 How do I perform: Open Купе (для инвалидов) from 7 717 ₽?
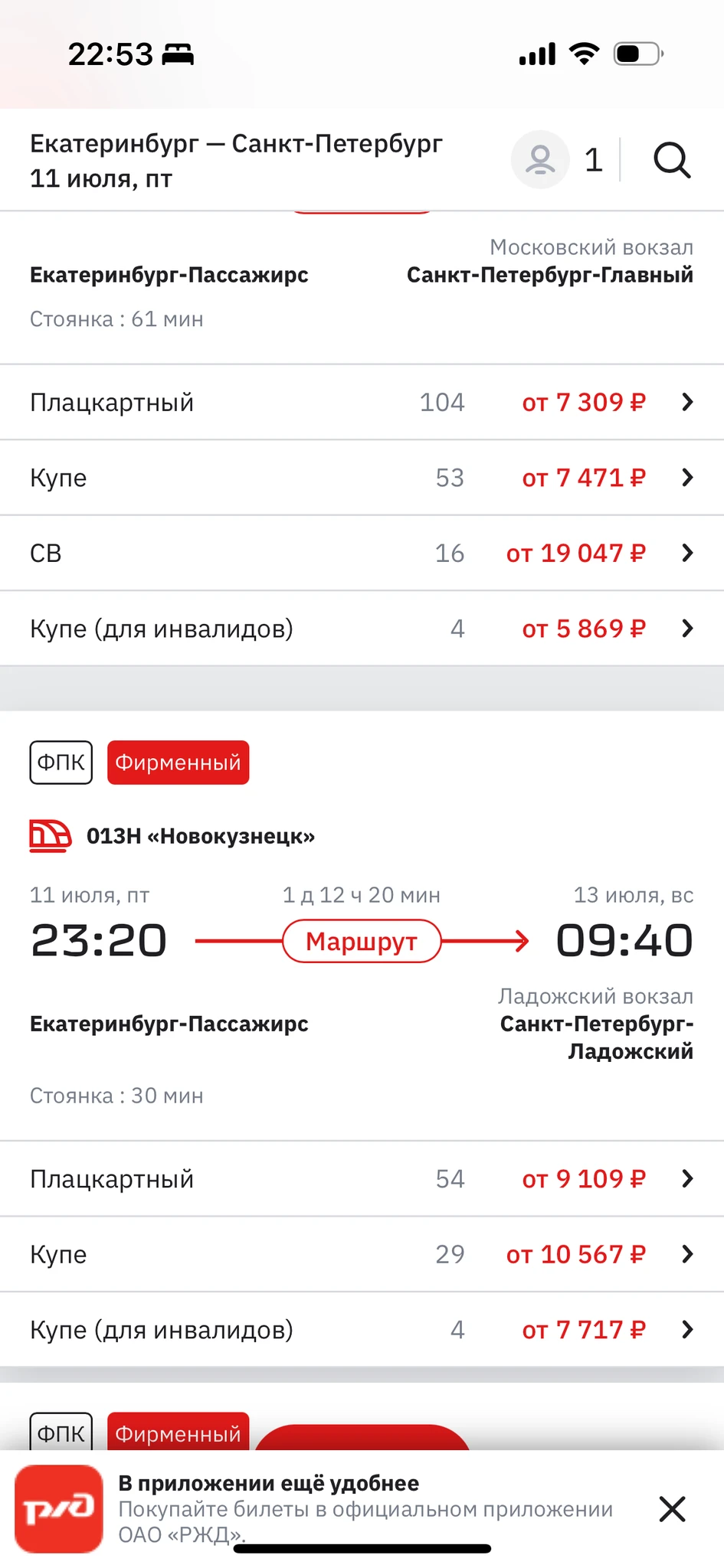pyautogui.click(x=362, y=1330)
